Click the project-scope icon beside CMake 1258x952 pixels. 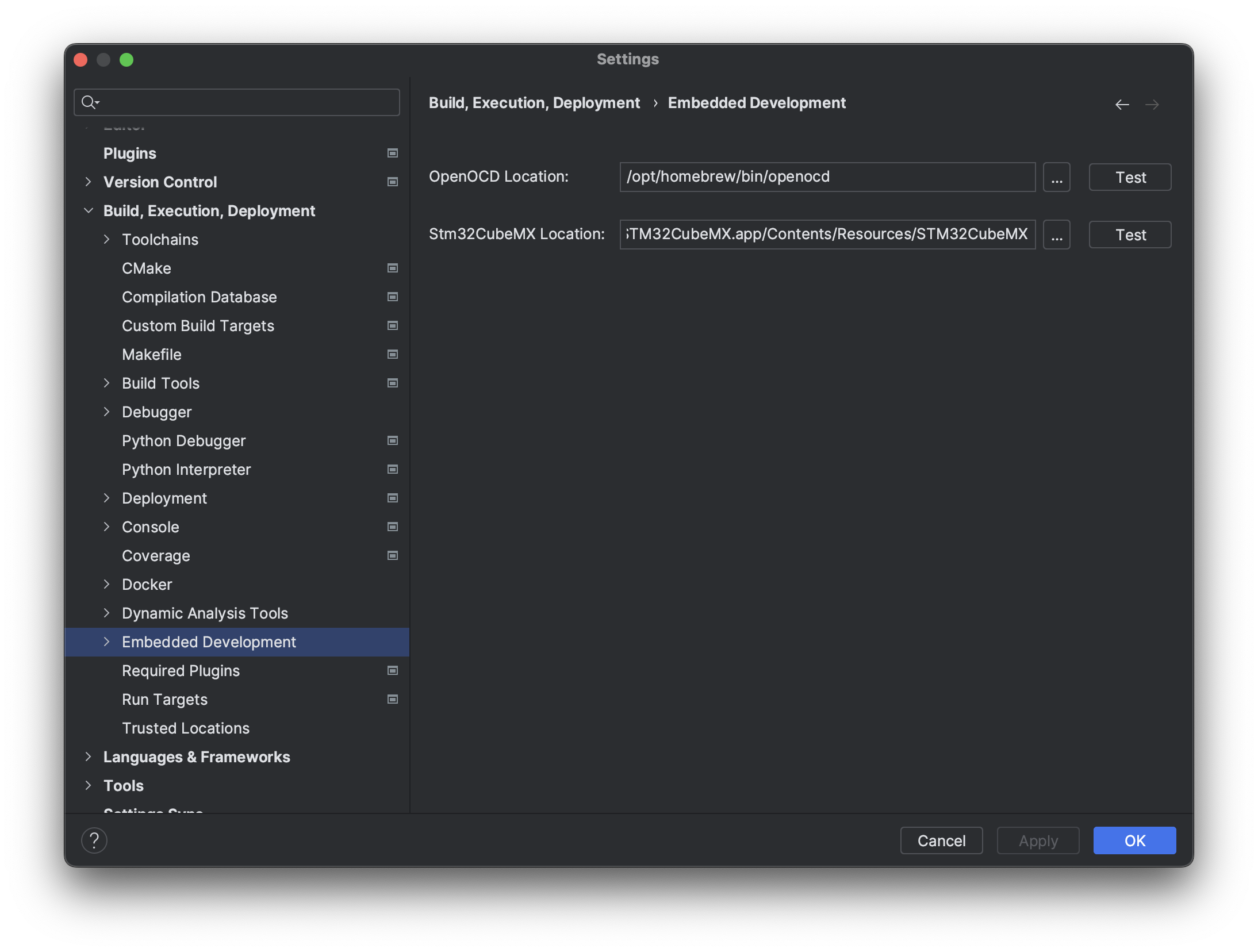(392, 268)
